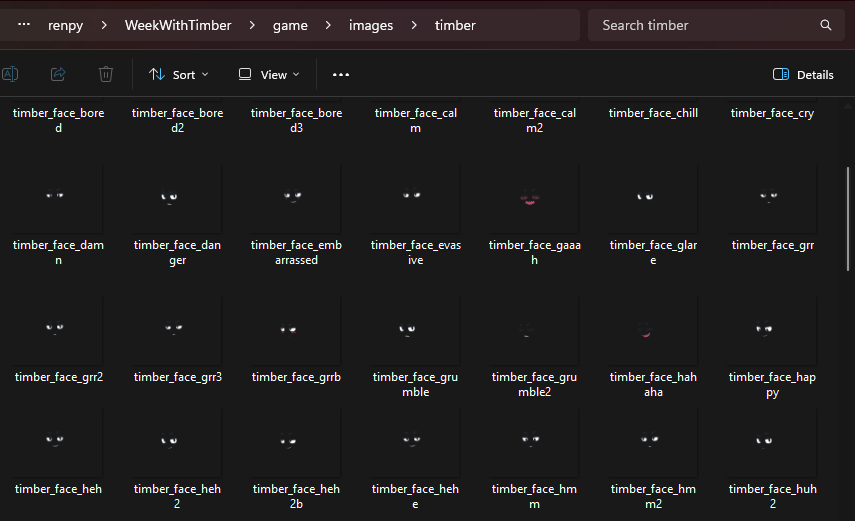This screenshot has height=521, width=855.
Task: Click the timber_face_bored file name
Action: 58,120
